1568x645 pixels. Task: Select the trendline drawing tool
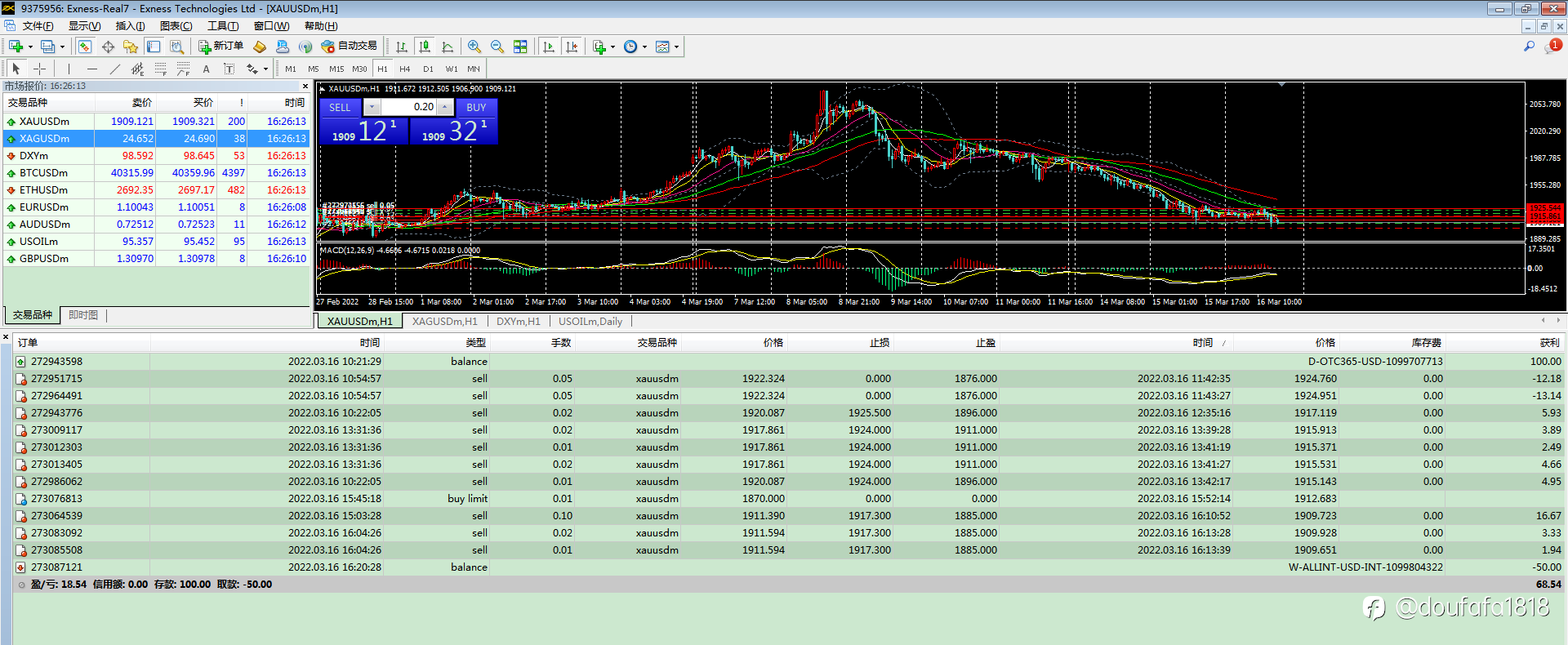(x=114, y=69)
